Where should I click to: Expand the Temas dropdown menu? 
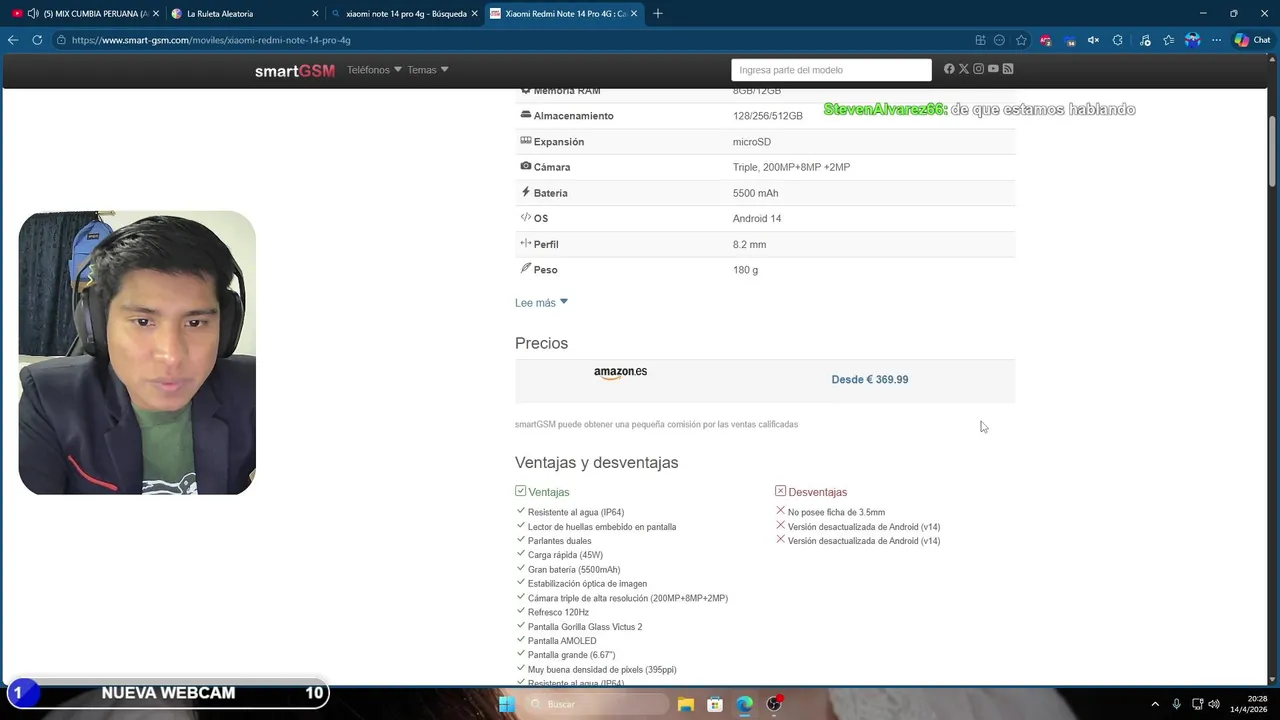pyautogui.click(x=428, y=70)
